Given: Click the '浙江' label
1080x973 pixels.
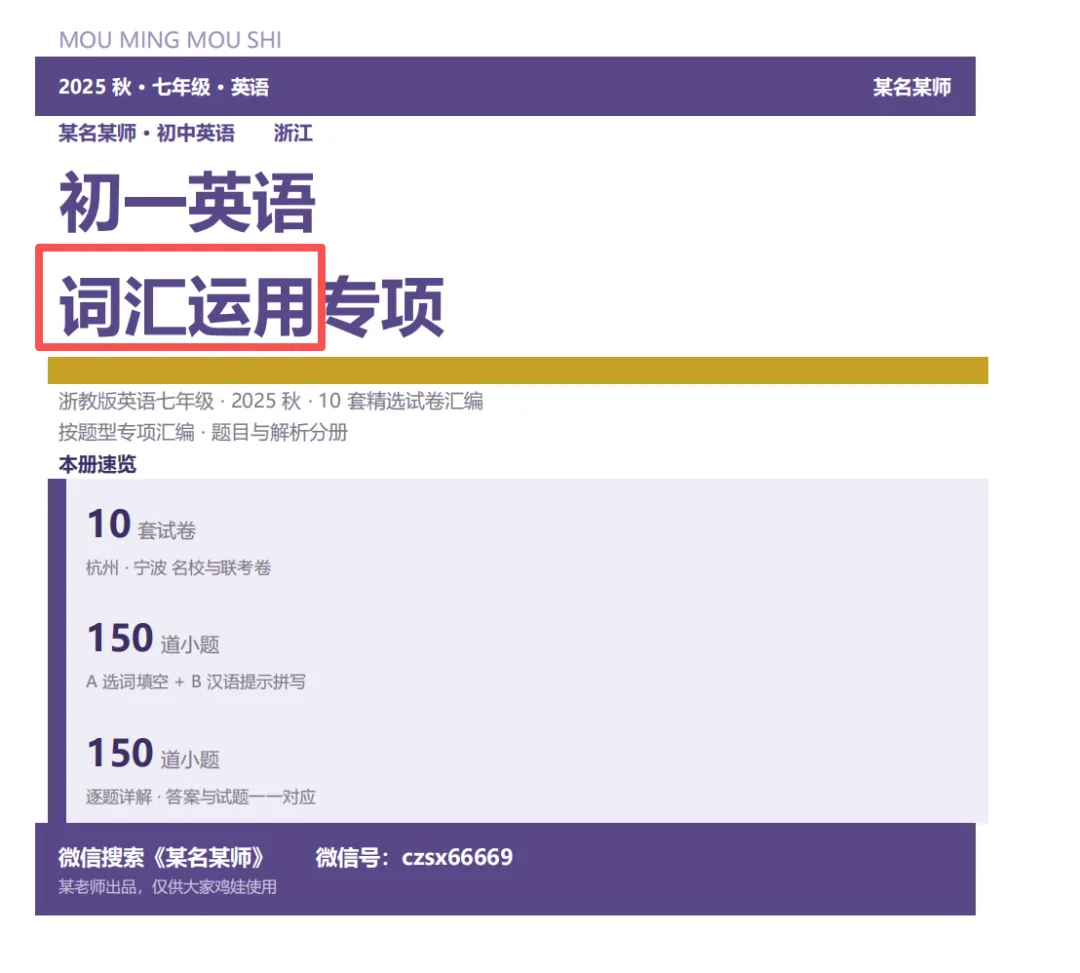Looking at the screenshot, I should 293,133.
